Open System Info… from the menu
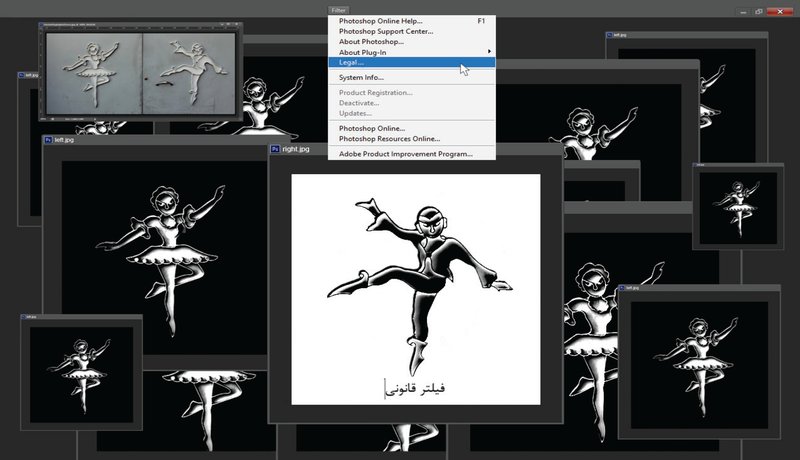800x460 pixels. tap(411, 78)
